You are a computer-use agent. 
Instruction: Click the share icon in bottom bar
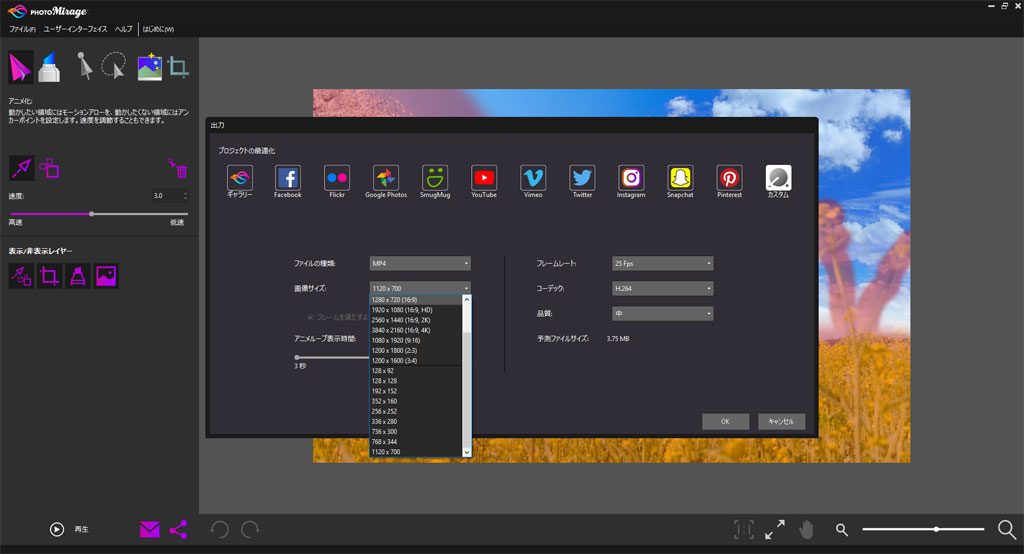179,530
